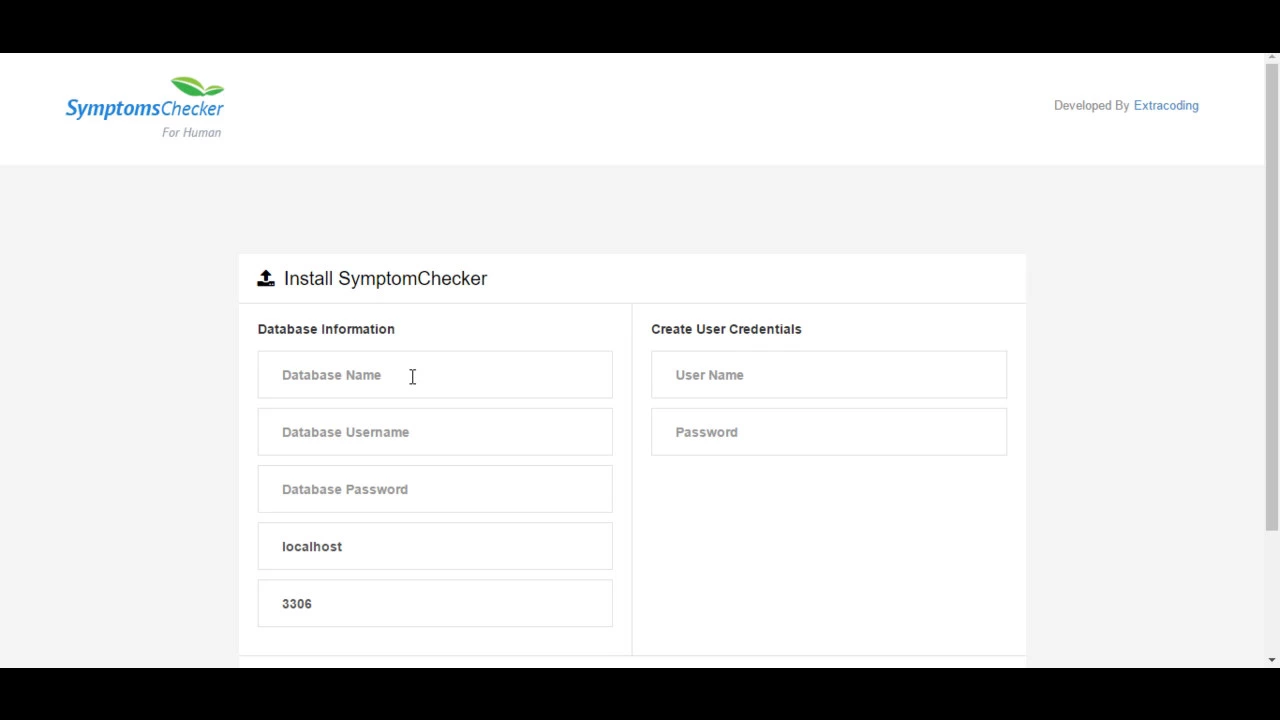Click the Create User Credentials section label
Viewport: 1280px width, 720px height.
(x=726, y=329)
